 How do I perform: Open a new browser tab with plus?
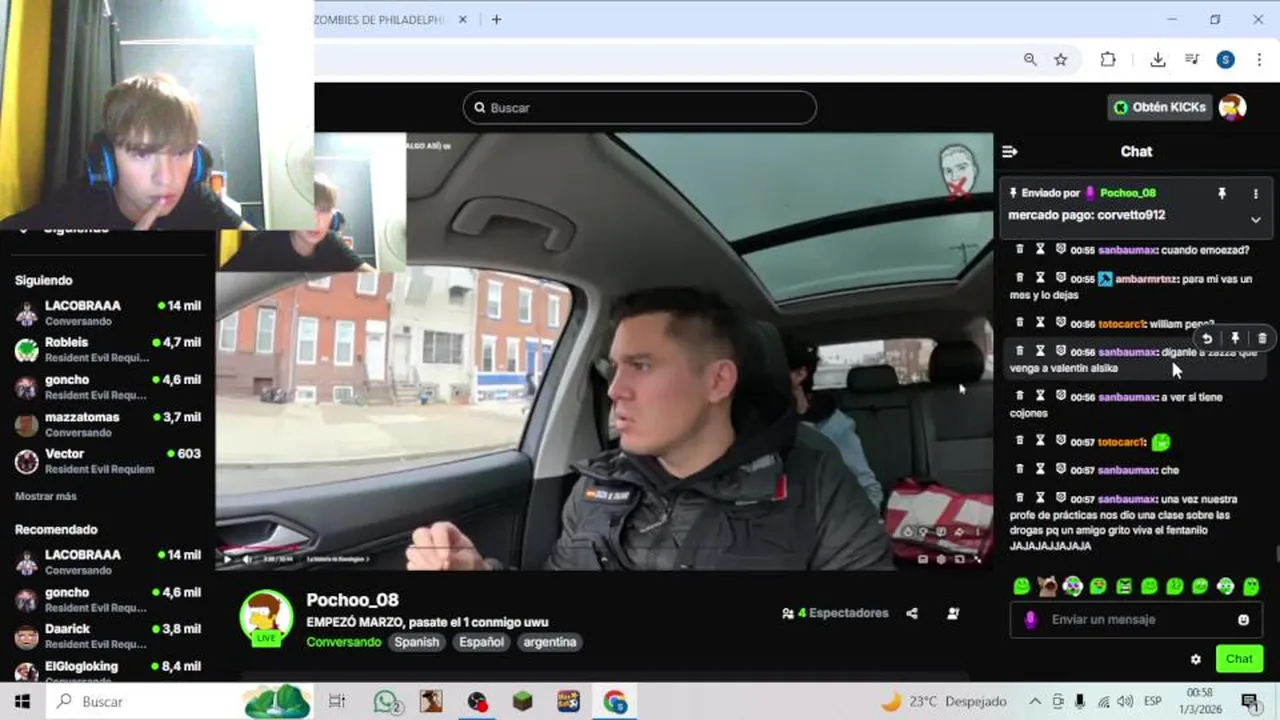click(496, 19)
